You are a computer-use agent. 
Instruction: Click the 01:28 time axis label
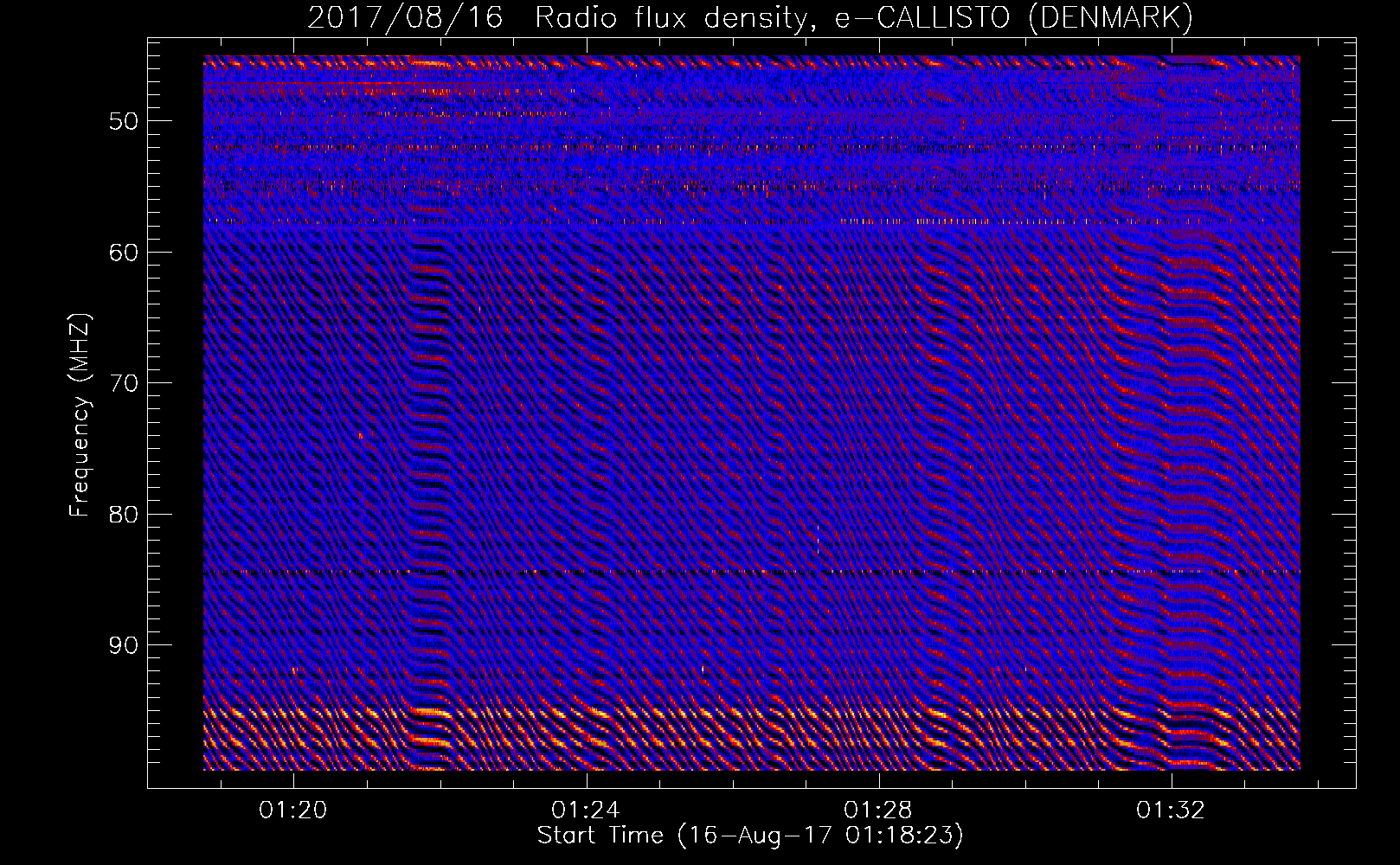tap(878, 811)
